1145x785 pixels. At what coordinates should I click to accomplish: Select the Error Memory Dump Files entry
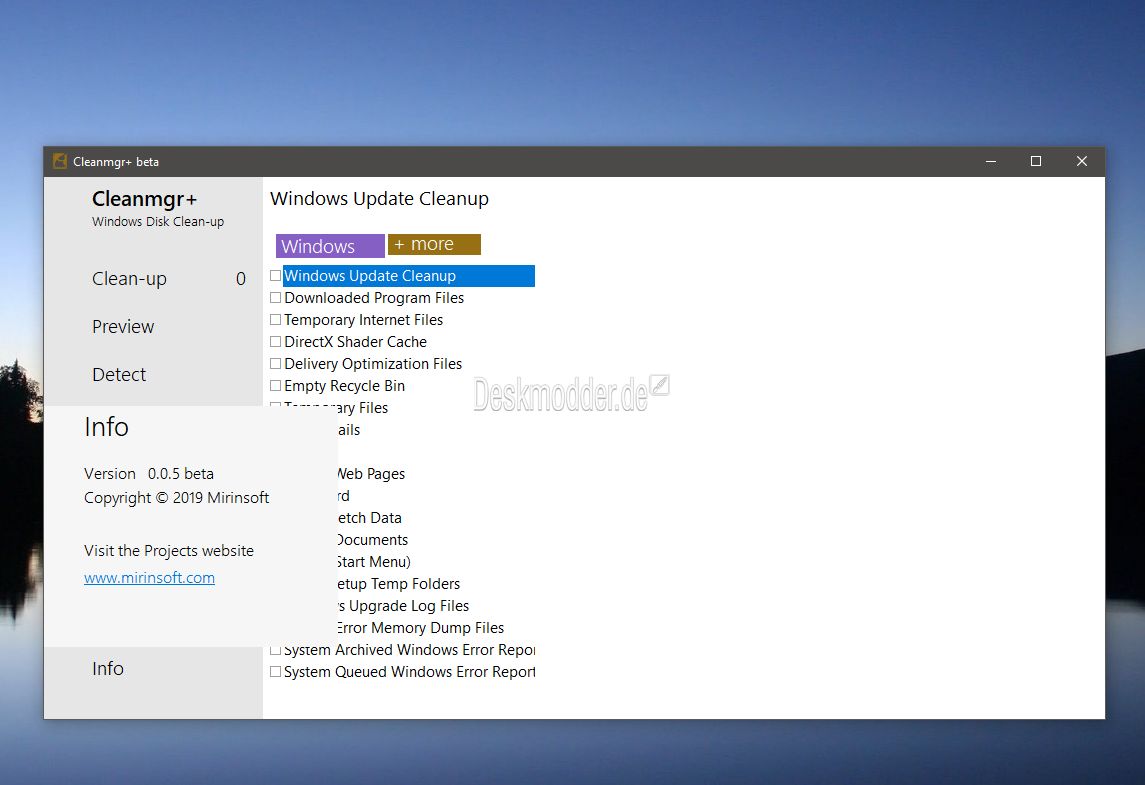pyautogui.click(x=421, y=628)
